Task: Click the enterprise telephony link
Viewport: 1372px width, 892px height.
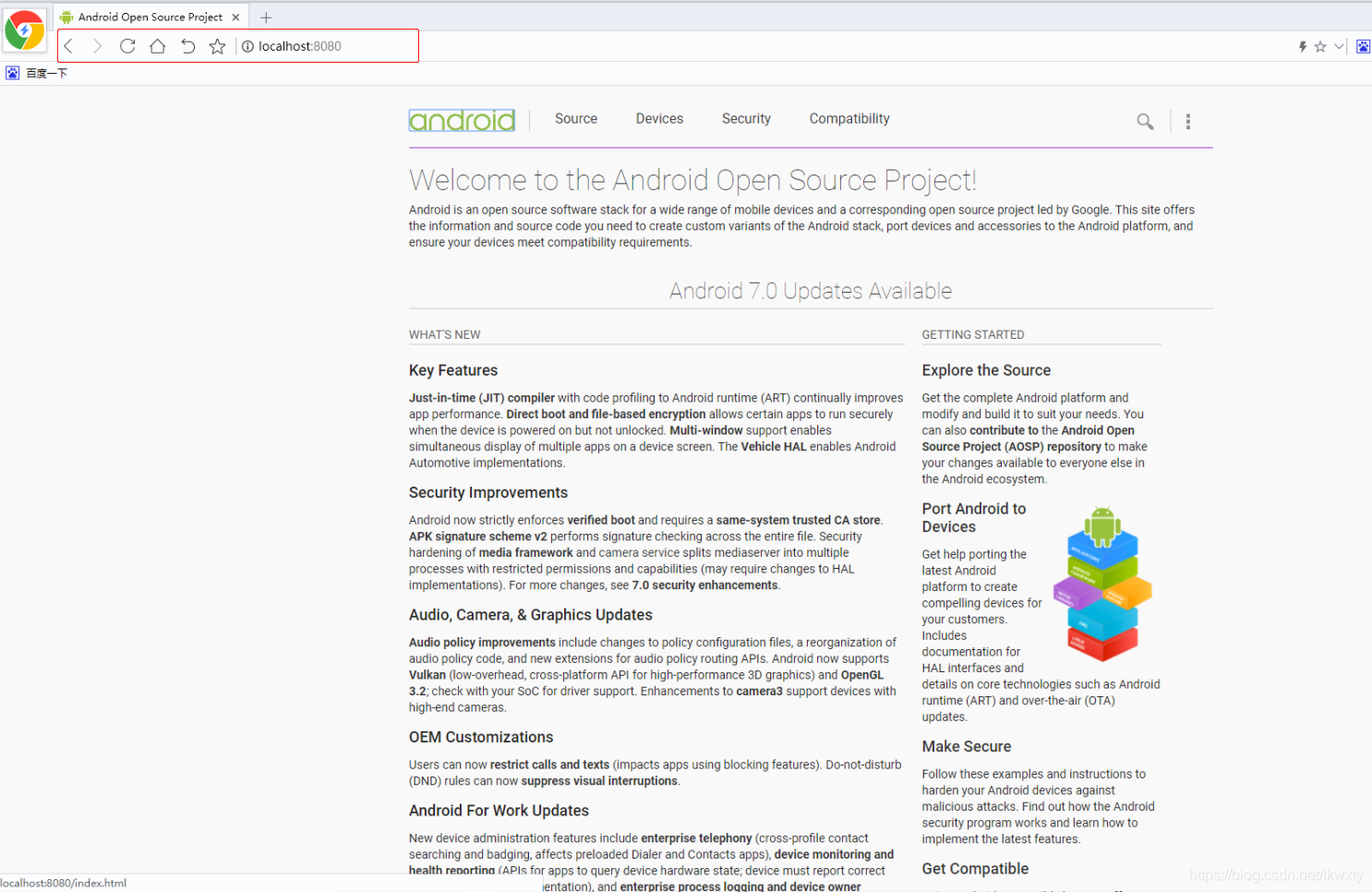Action: (x=696, y=839)
